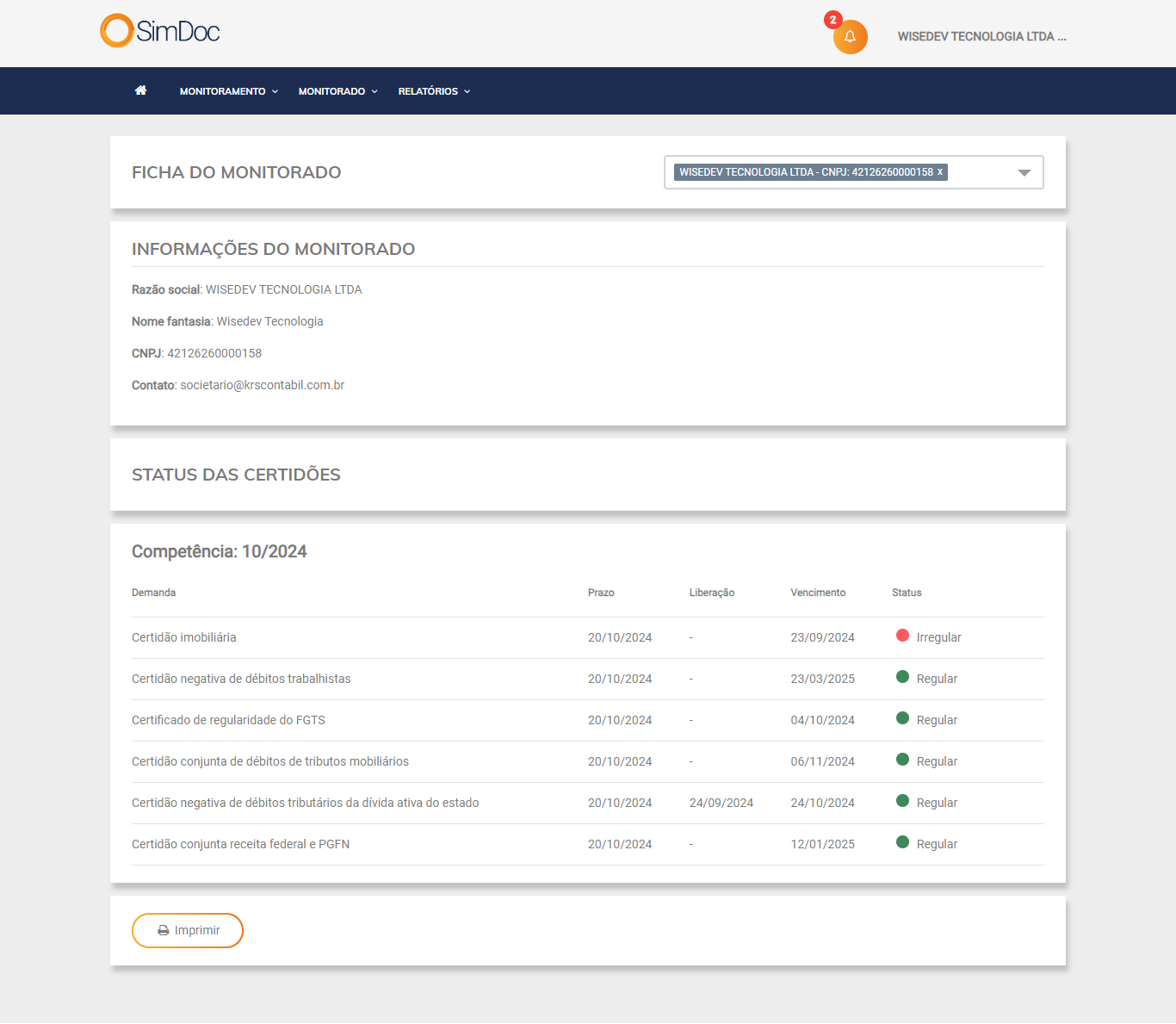
Task: Open the Monitorado menu
Action: [x=337, y=91]
